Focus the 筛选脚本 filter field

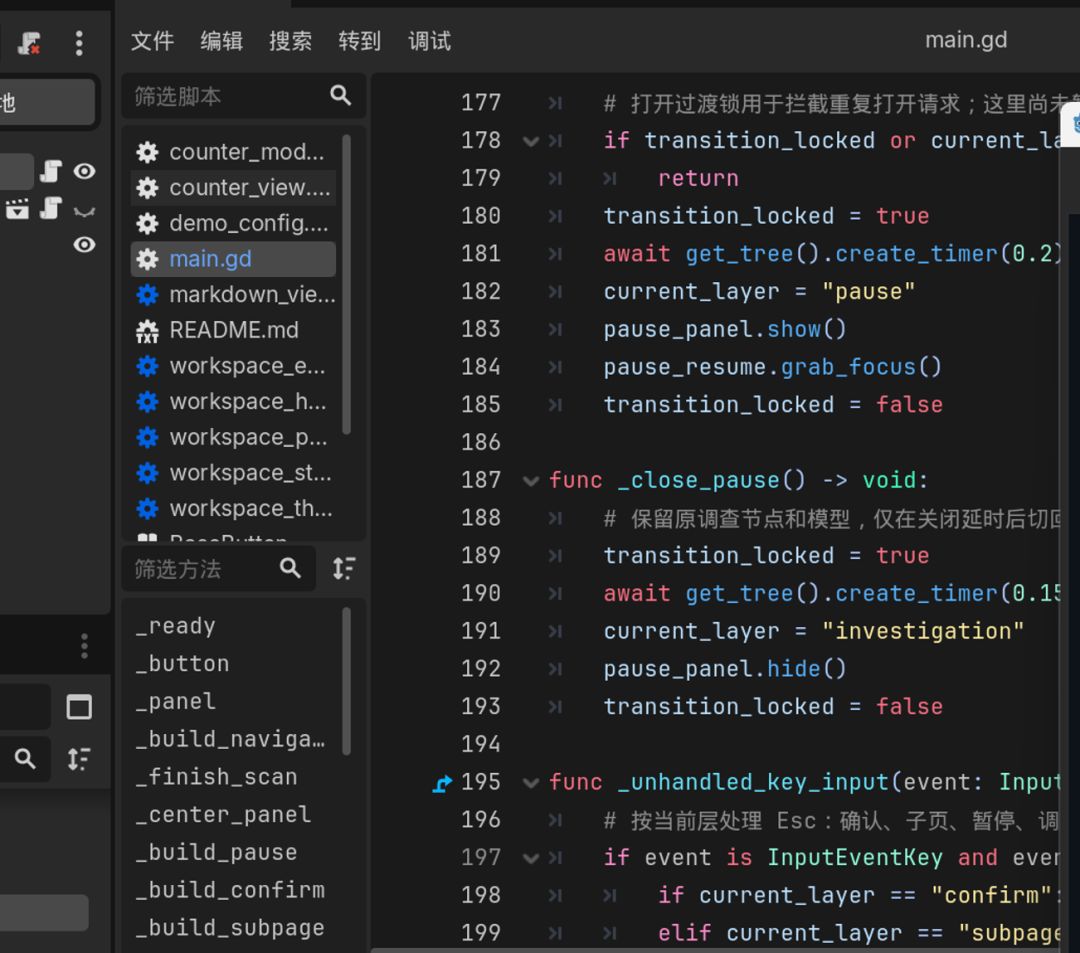click(243, 96)
